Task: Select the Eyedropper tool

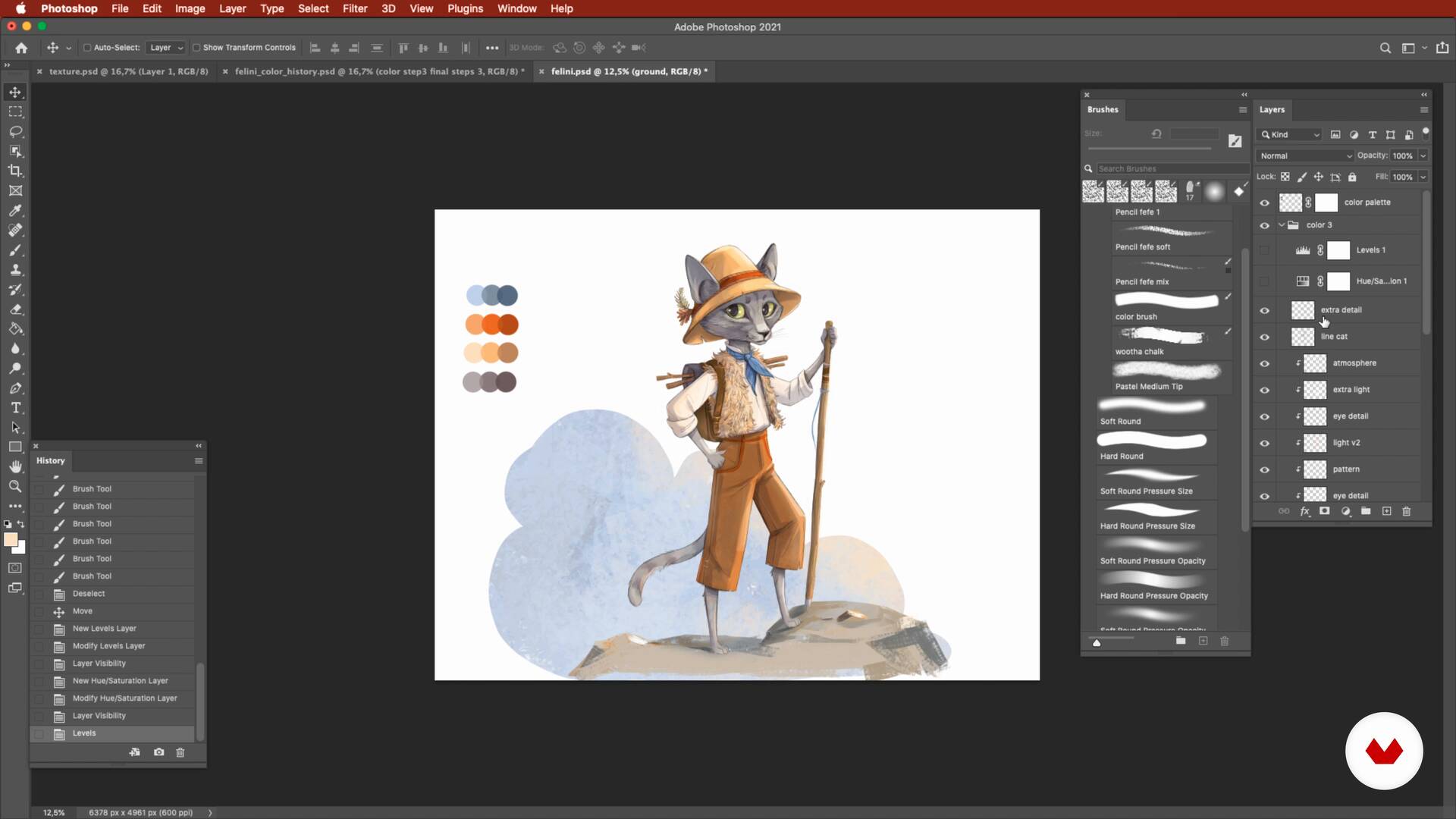Action: pos(15,210)
